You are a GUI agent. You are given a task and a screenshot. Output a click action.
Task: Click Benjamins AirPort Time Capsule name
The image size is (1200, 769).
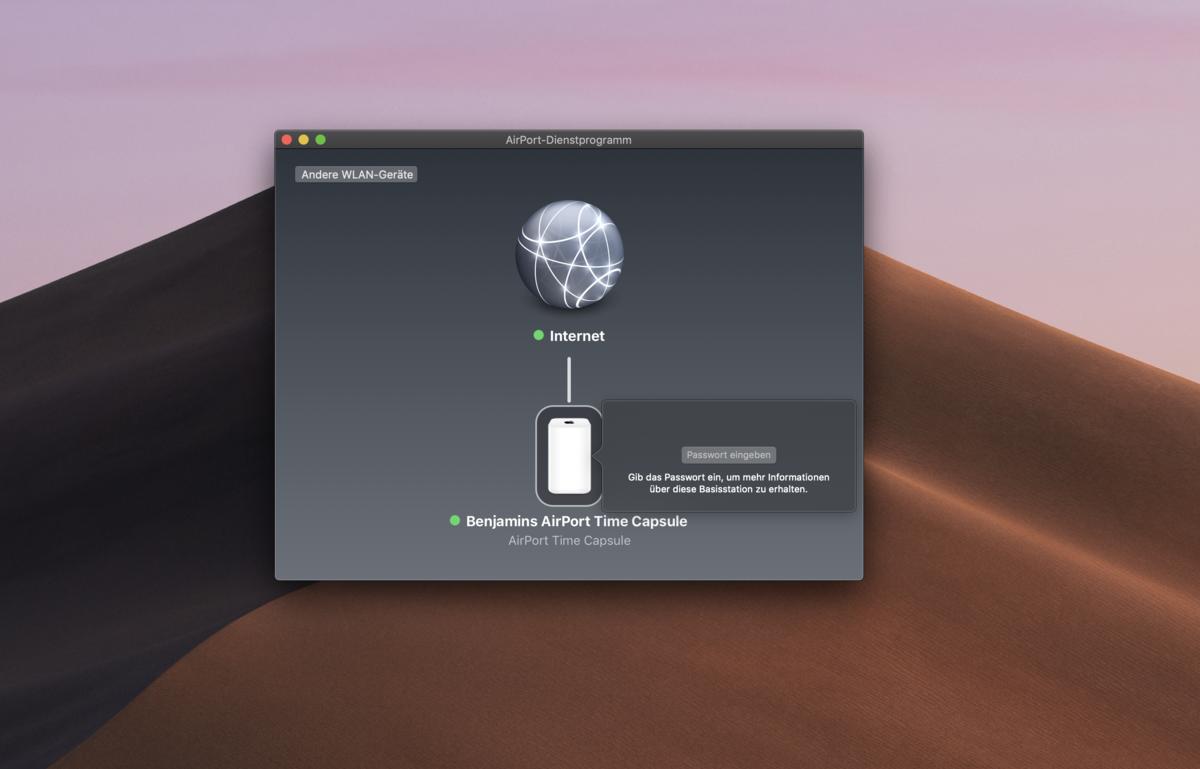pos(576,521)
